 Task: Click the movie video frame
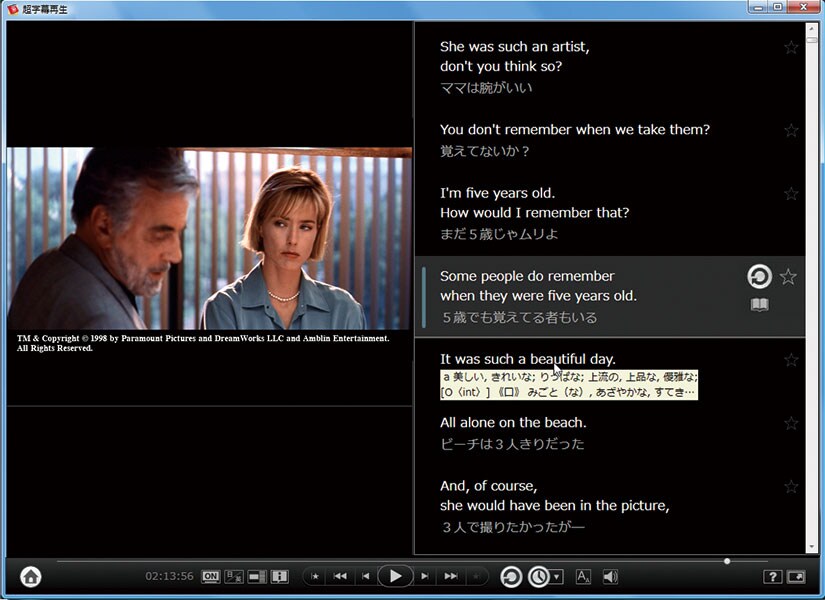(x=209, y=238)
